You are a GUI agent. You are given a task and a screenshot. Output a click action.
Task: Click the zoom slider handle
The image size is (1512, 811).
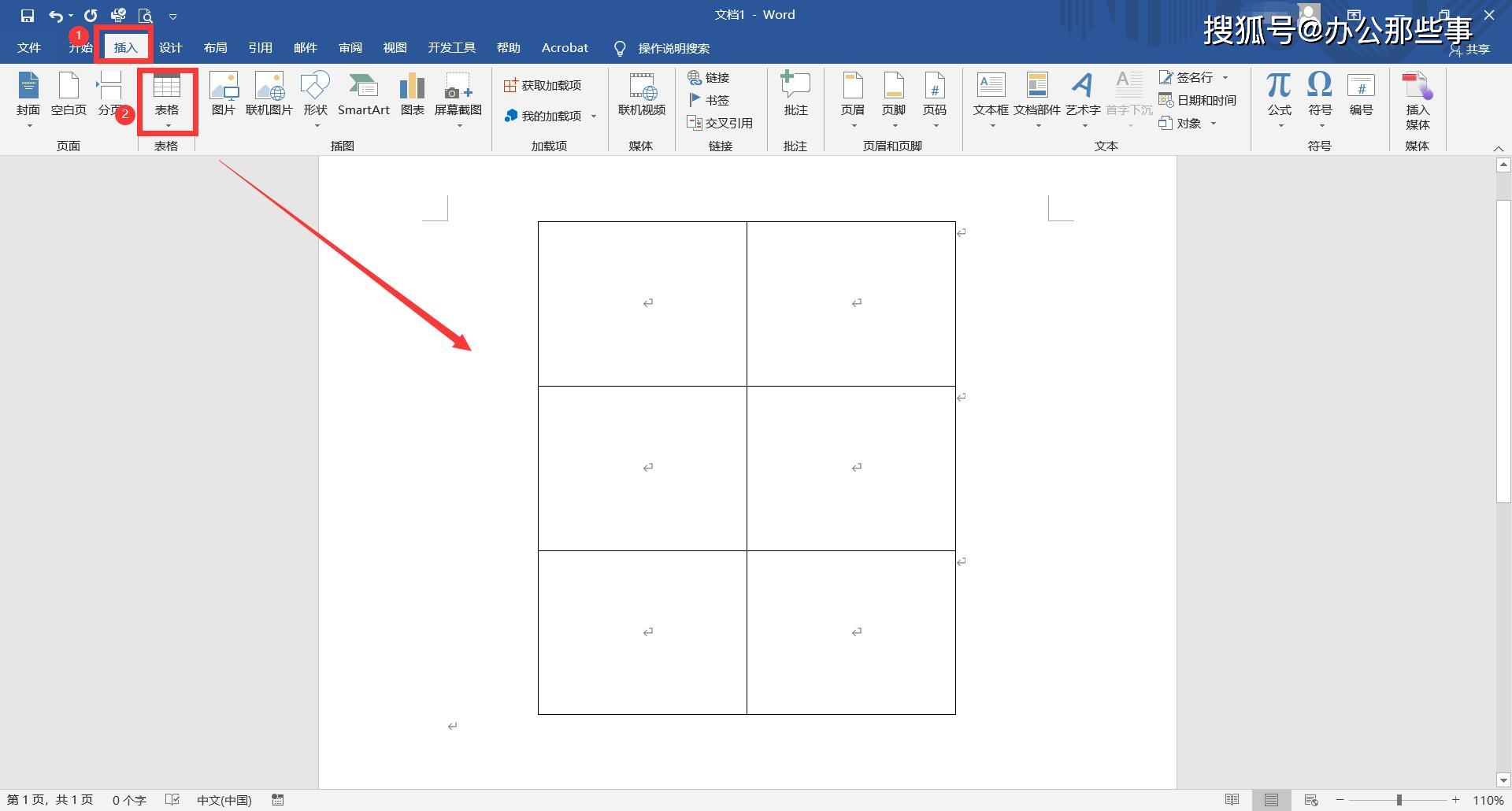click(x=1399, y=800)
